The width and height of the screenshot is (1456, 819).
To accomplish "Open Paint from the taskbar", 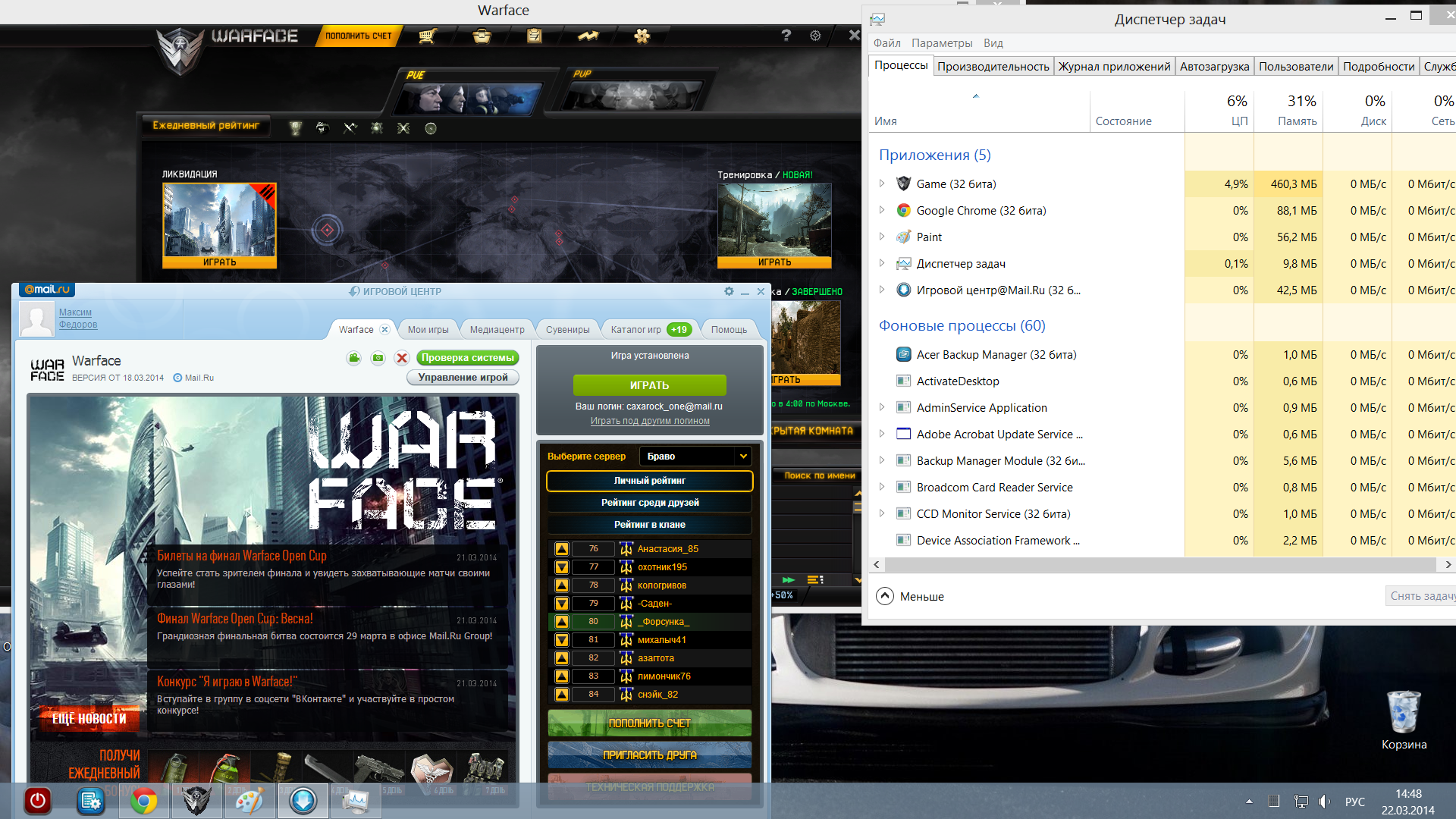I will [x=249, y=801].
